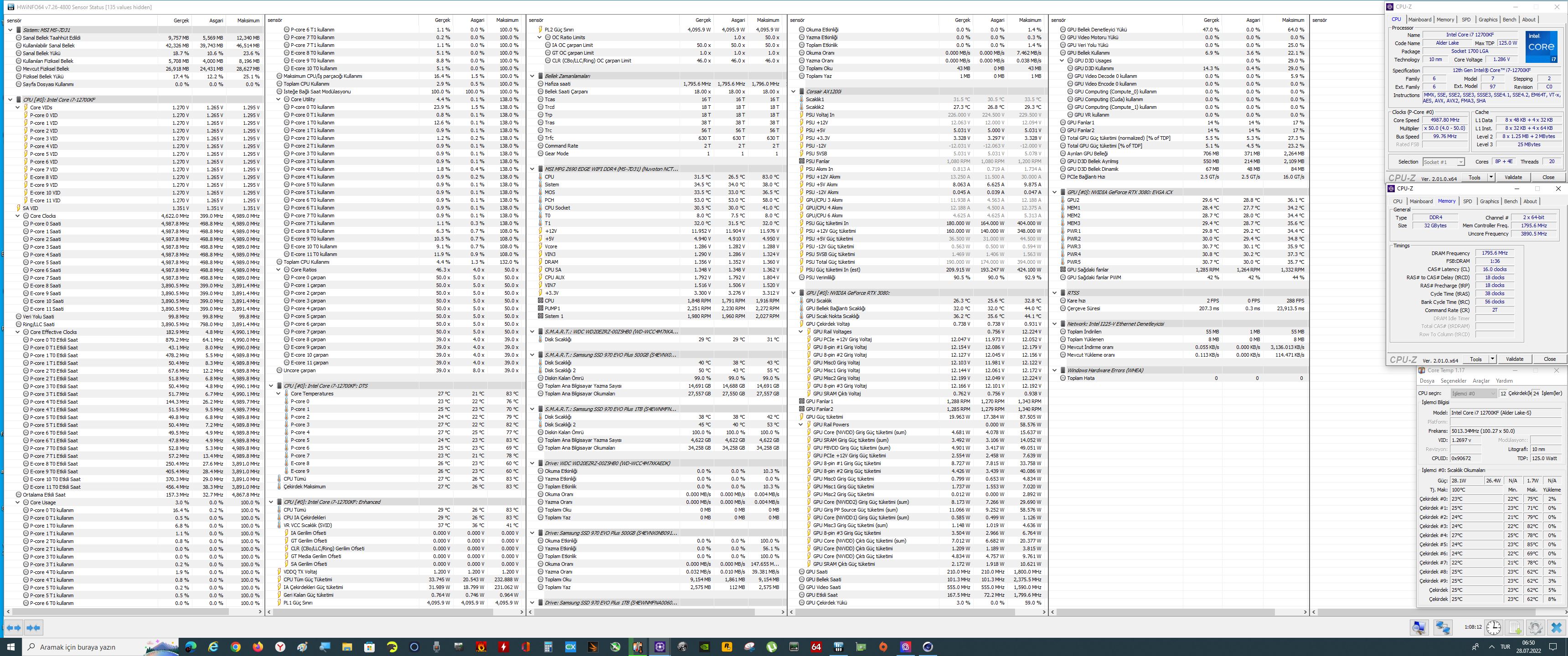Image resolution: width=1568 pixels, height=656 pixels.
Task: Open Calculator from the taskbar
Action: tap(548, 647)
